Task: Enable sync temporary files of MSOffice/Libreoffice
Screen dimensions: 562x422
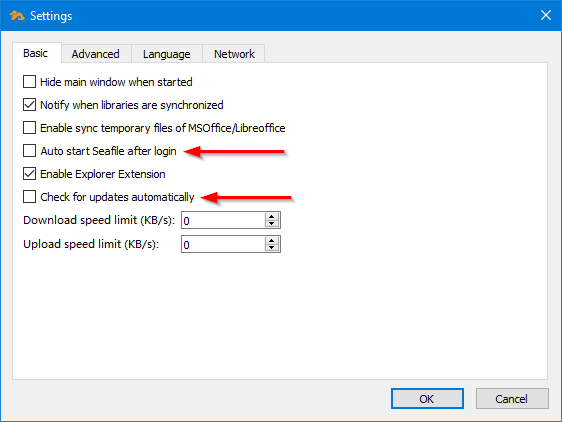Action: (29, 128)
